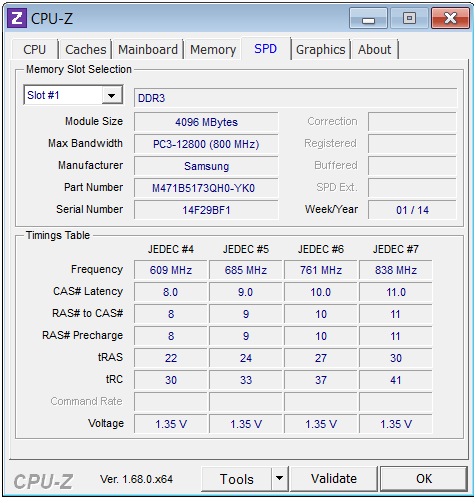Switch to the CPU tab
Image resolution: width=474 pixels, height=498 pixels.
point(34,50)
